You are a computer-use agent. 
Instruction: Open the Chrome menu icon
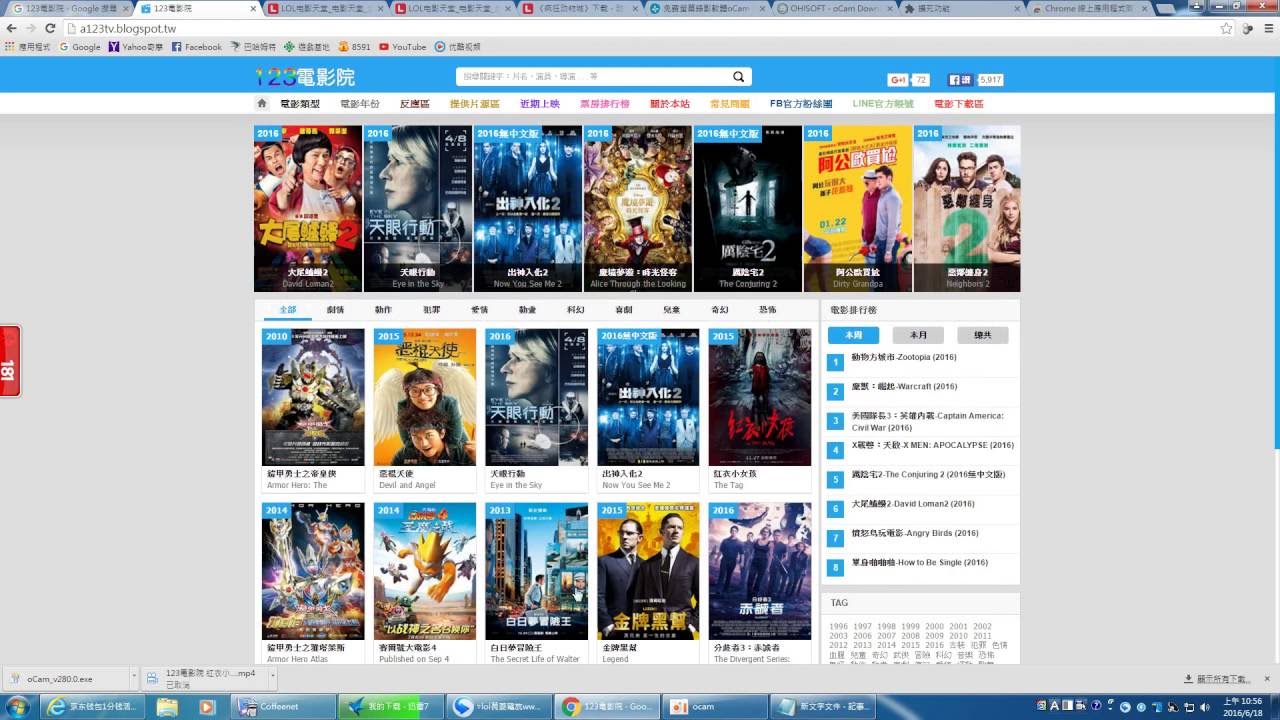[1269, 28]
